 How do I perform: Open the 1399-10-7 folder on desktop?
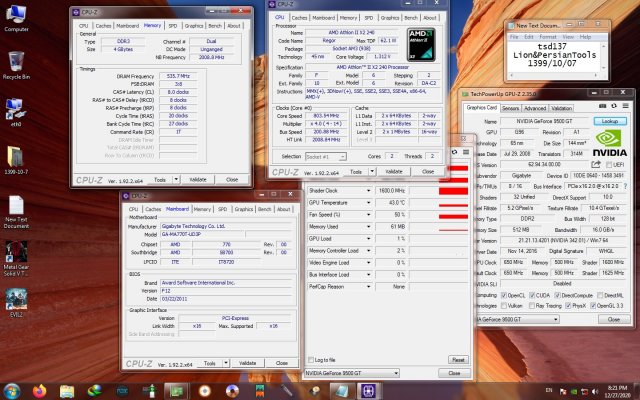coord(16,157)
